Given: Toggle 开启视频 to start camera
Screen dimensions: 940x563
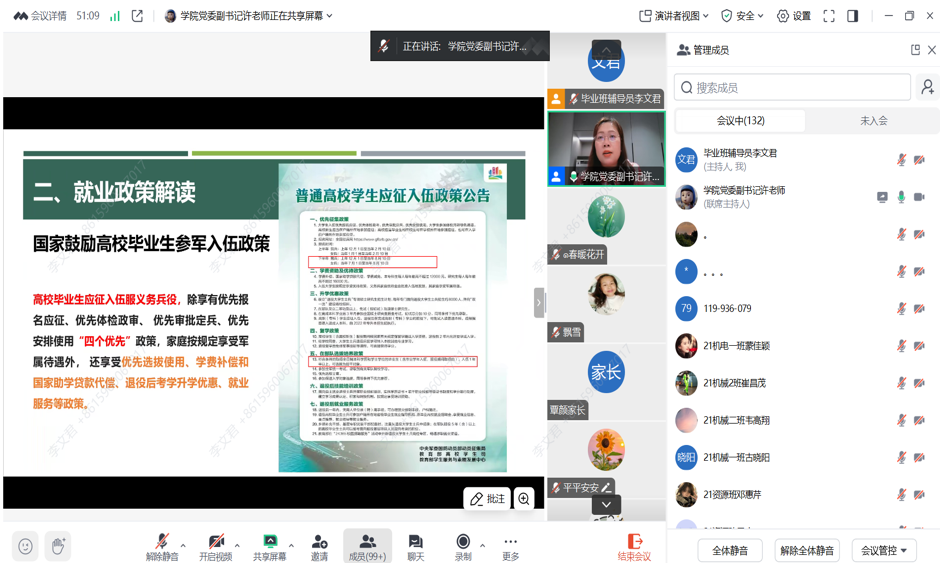Looking at the screenshot, I should 215,546.
